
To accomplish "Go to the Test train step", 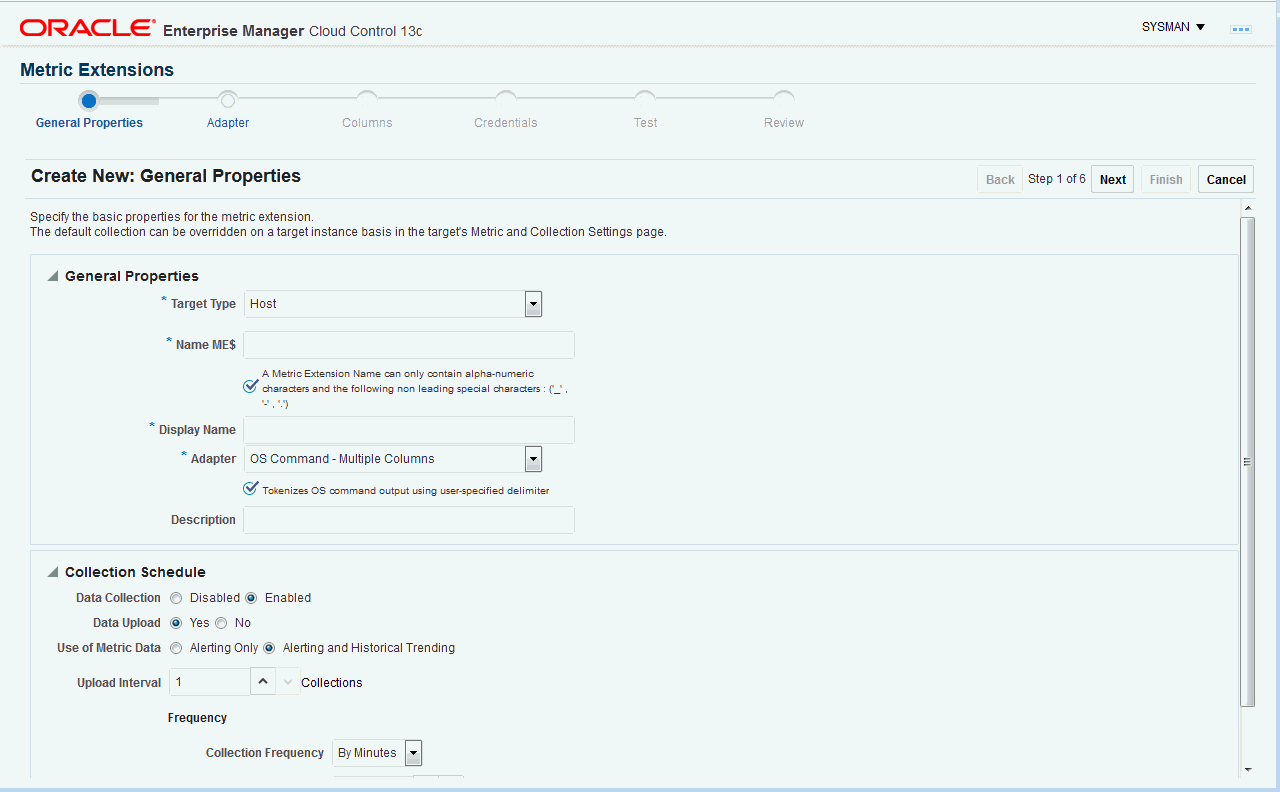I will tap(645, 123).
